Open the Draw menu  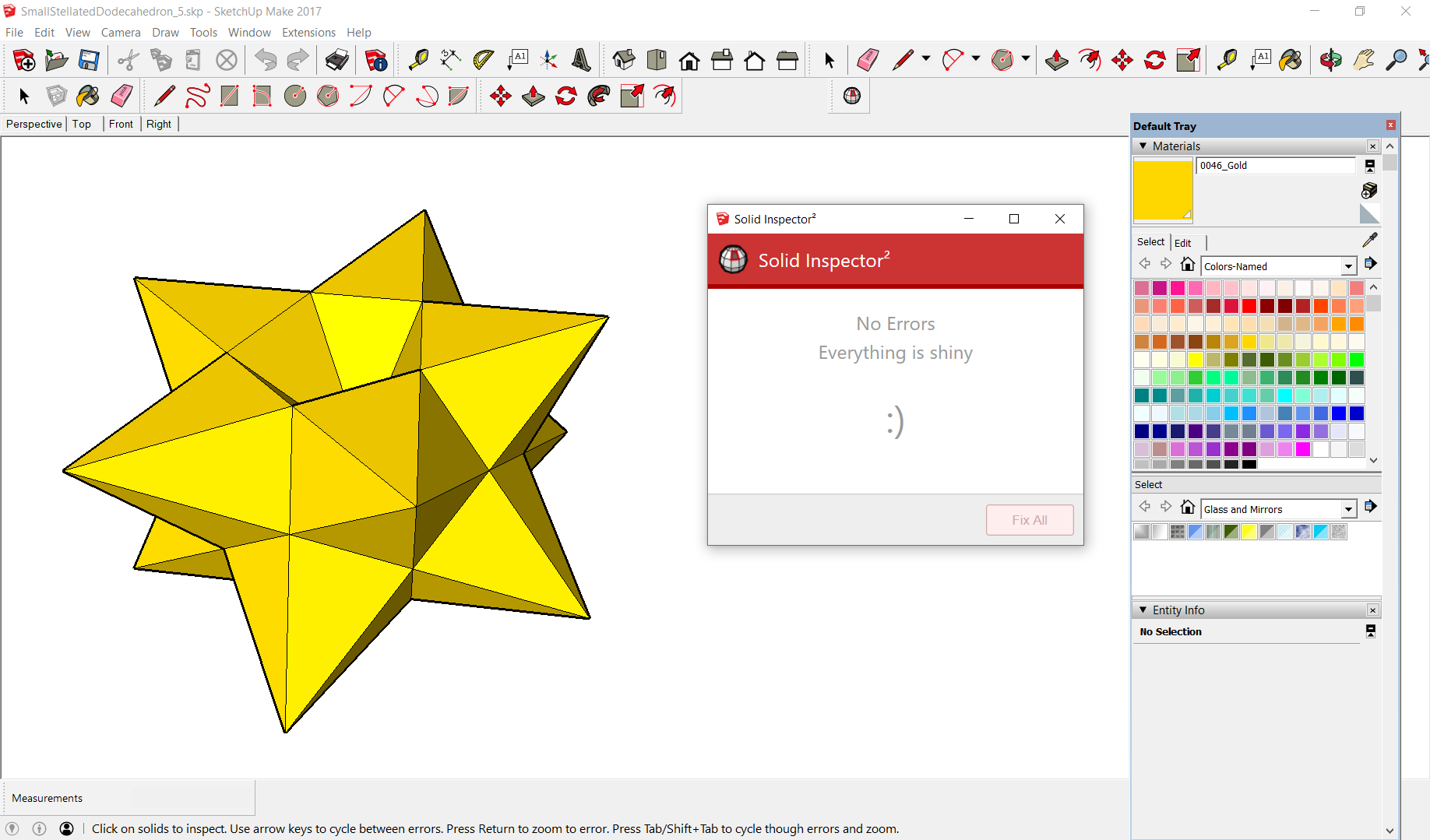[x=165, y=33]
